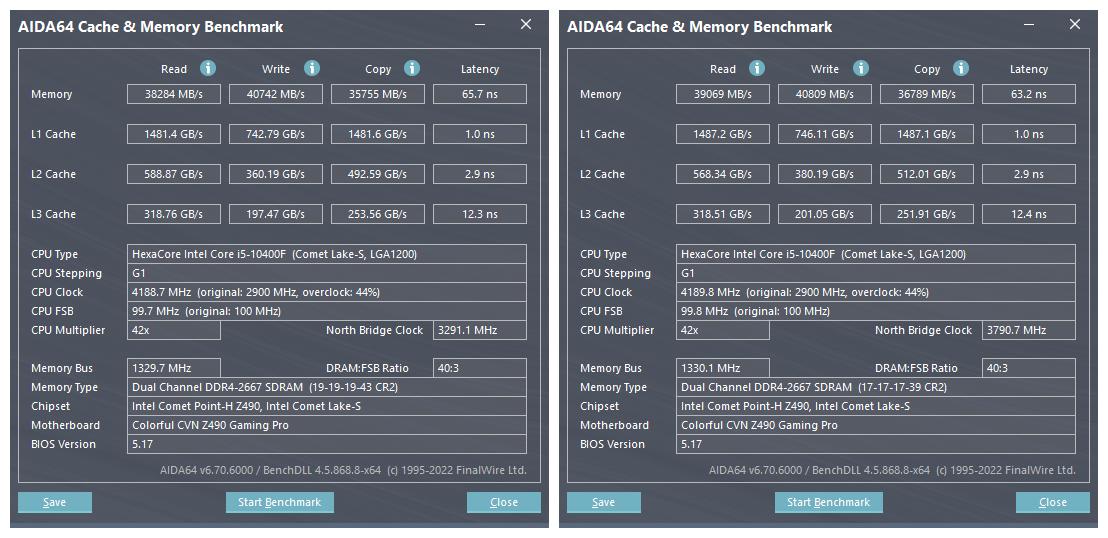This screenshot has height=538, width=1108.
Task: Minimize the right AIDA64 benchmark window
Action: click(x=1028, y=26)
